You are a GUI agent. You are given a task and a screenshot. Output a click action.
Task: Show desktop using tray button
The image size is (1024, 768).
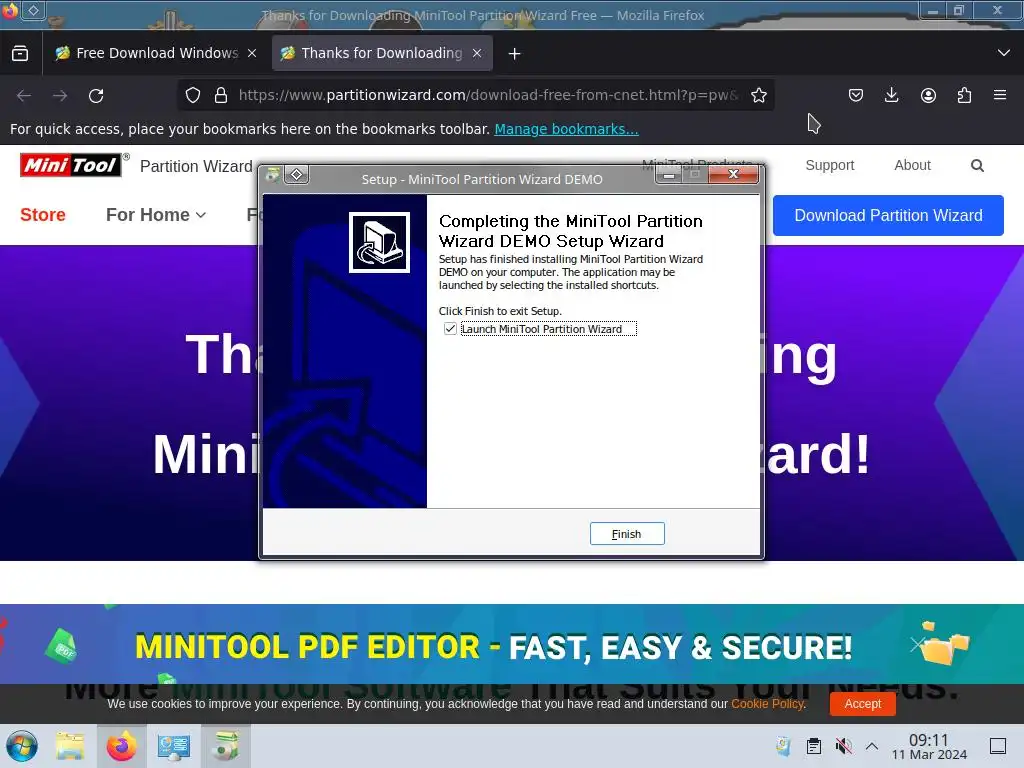pos(998,746)
